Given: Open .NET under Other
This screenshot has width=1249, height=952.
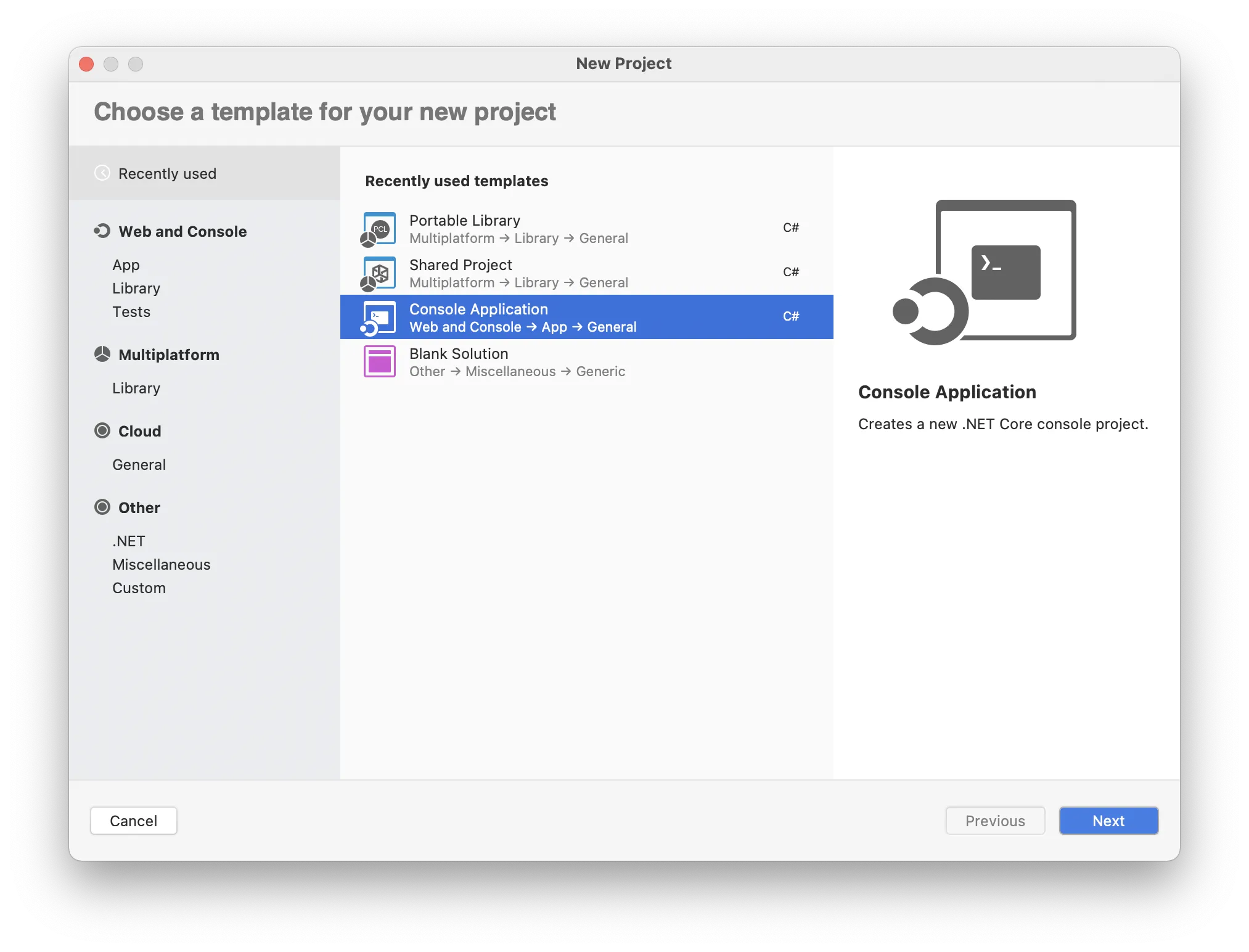Looking at the screenshot, I should (129, 541).
